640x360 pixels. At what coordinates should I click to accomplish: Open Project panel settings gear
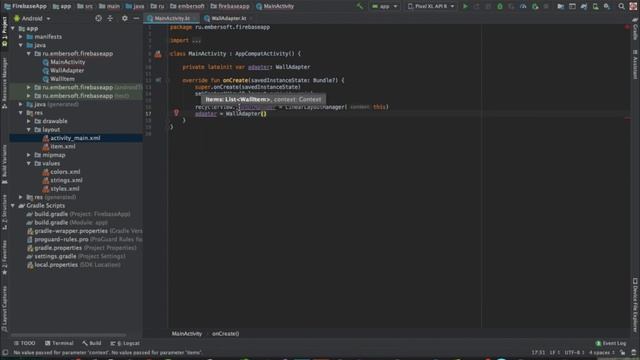coord(124,18)
